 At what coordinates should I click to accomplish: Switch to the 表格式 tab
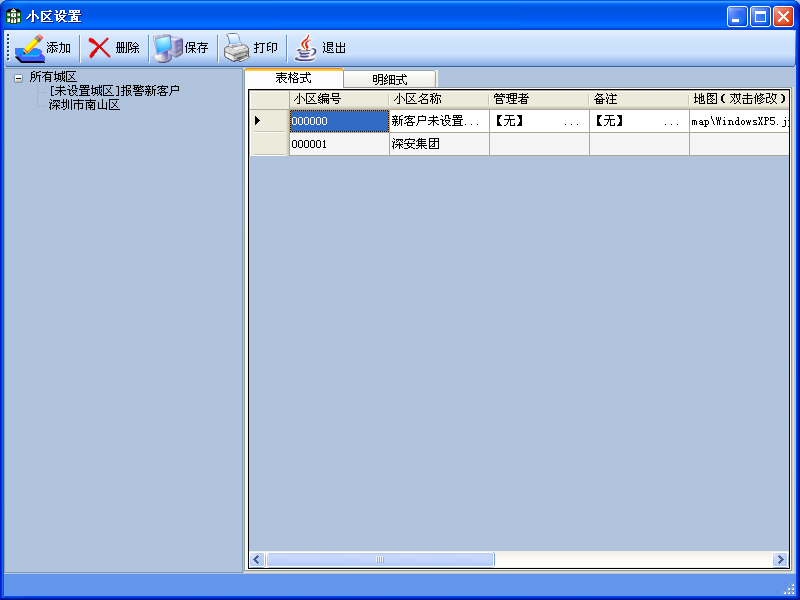click(294, 78)
